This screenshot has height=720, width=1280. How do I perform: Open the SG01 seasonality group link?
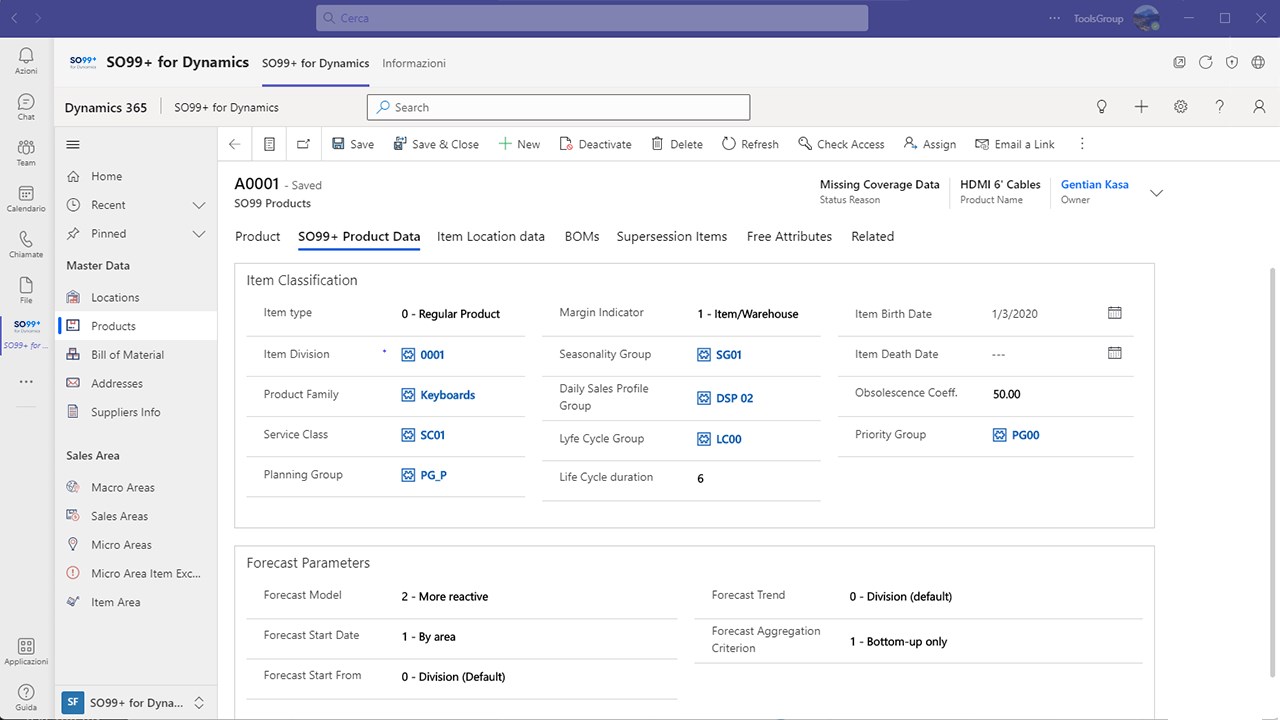(729, 355)
